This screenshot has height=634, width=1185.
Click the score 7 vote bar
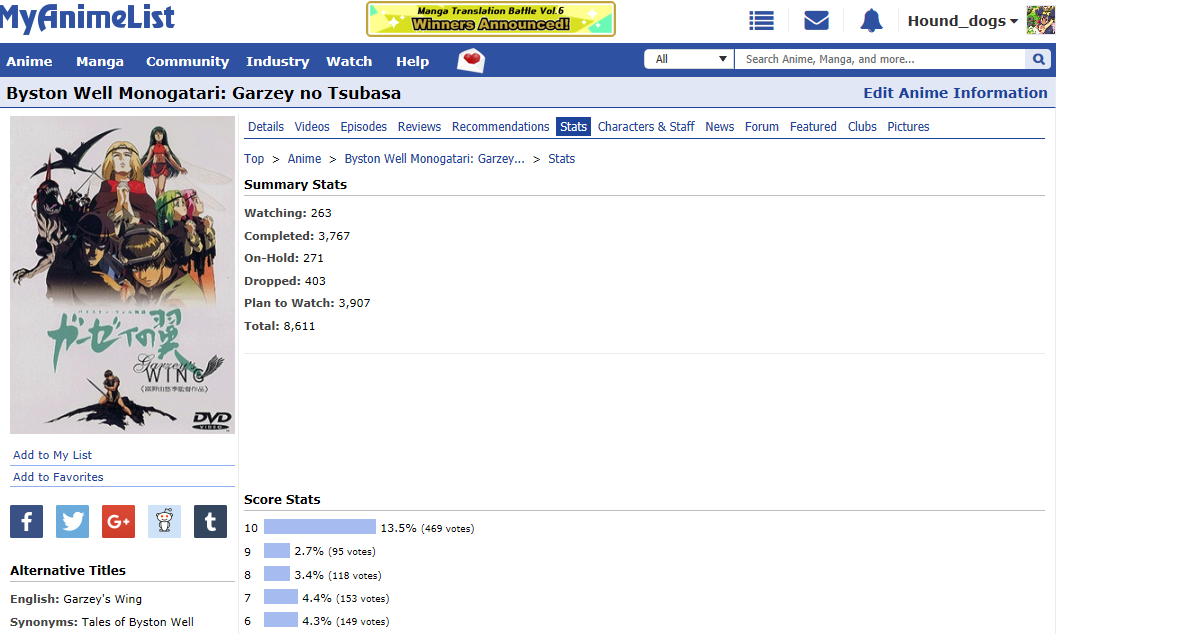pos(280,598)
